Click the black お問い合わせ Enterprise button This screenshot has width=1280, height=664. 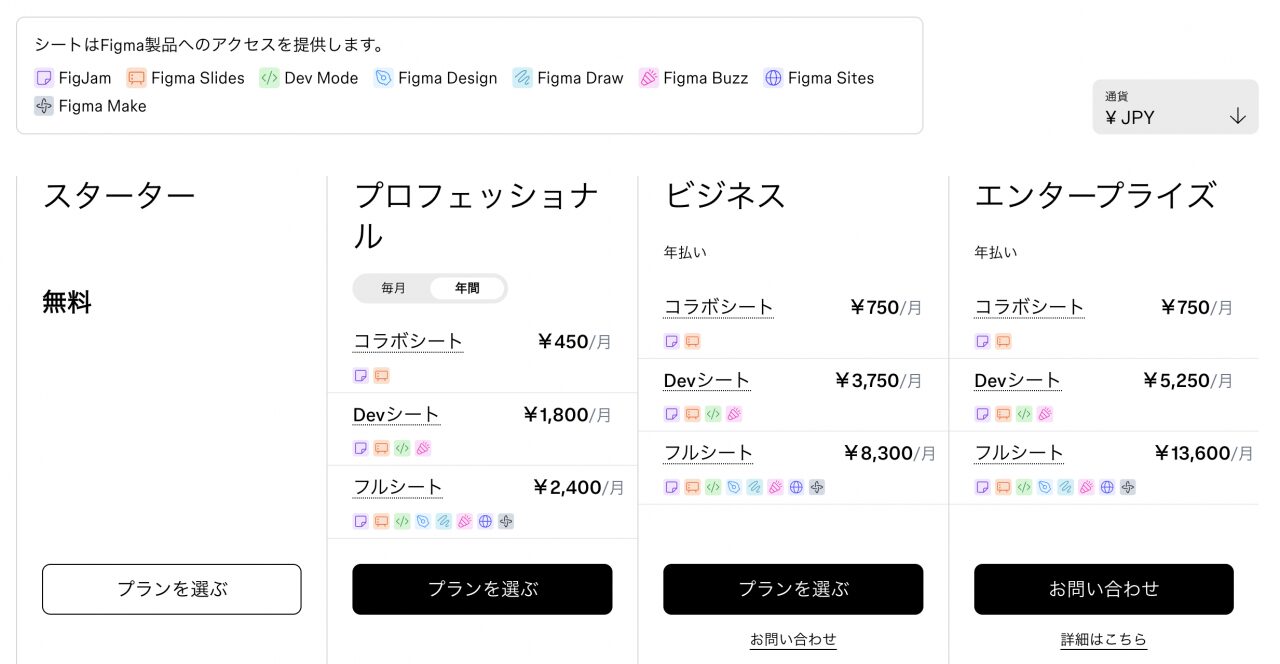tap(1104, 589)
